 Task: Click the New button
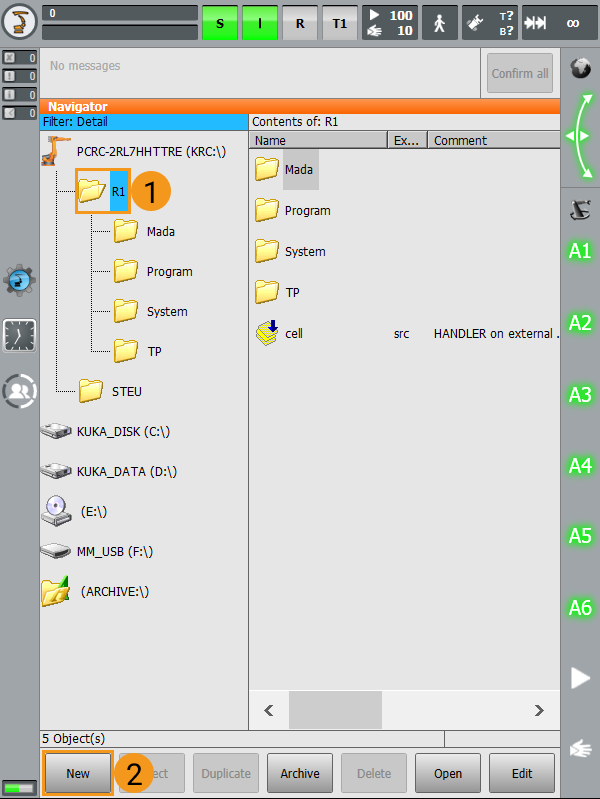[77, 774]
